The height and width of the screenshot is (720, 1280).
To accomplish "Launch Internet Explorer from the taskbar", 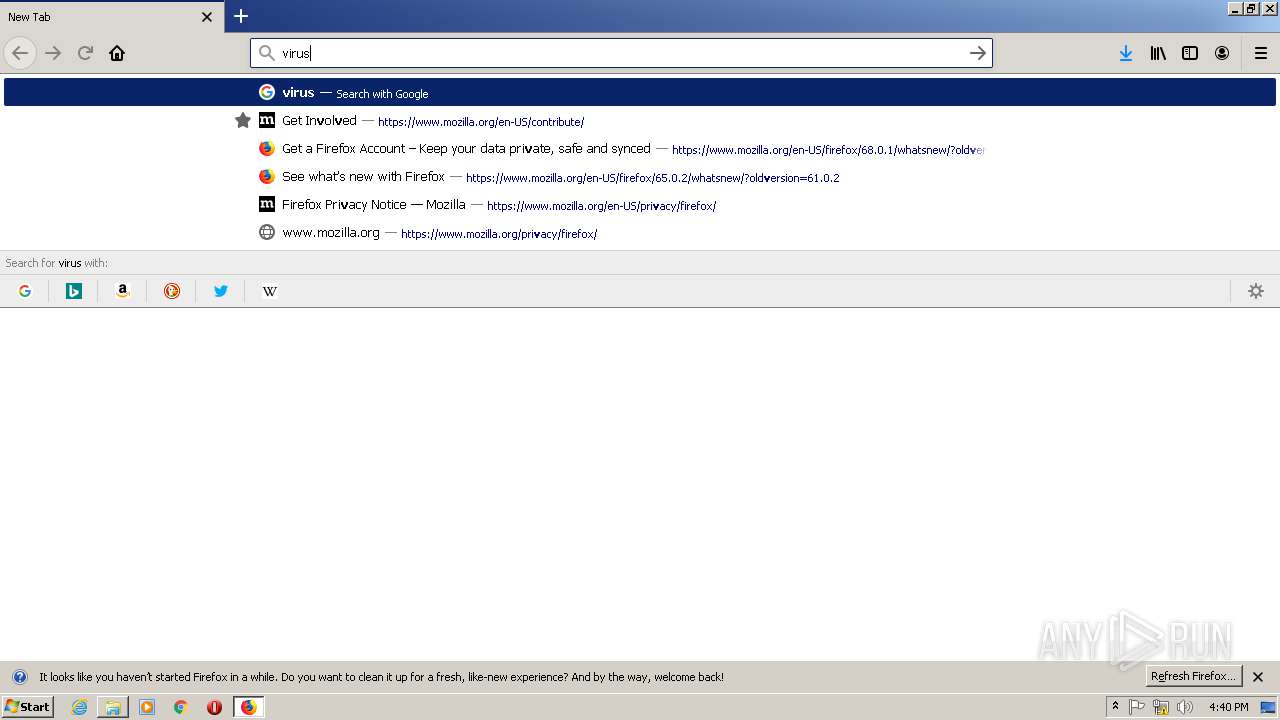I will (79, 707).
